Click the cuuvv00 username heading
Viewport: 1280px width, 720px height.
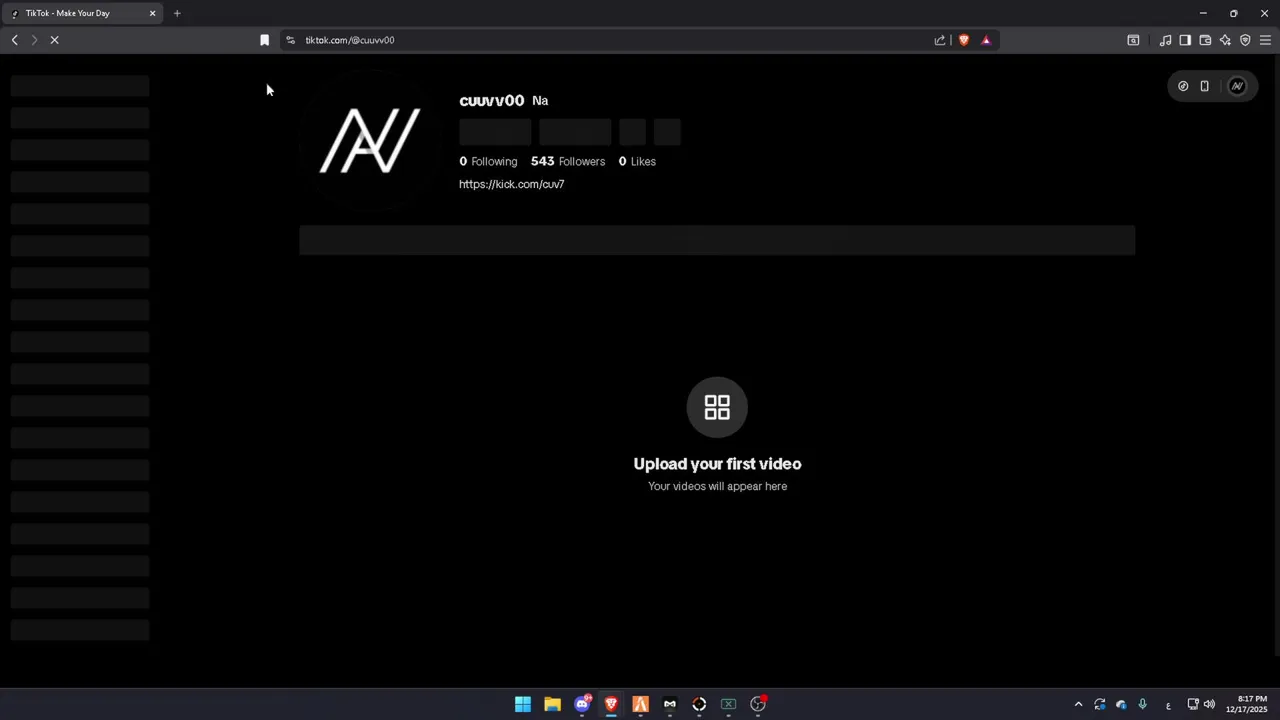492,100
